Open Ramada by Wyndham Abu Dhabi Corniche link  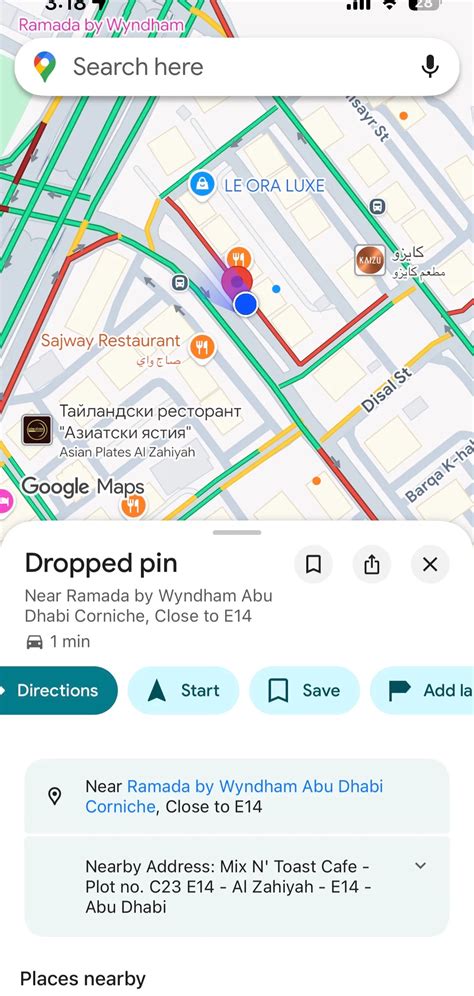(x=234, y=797)
